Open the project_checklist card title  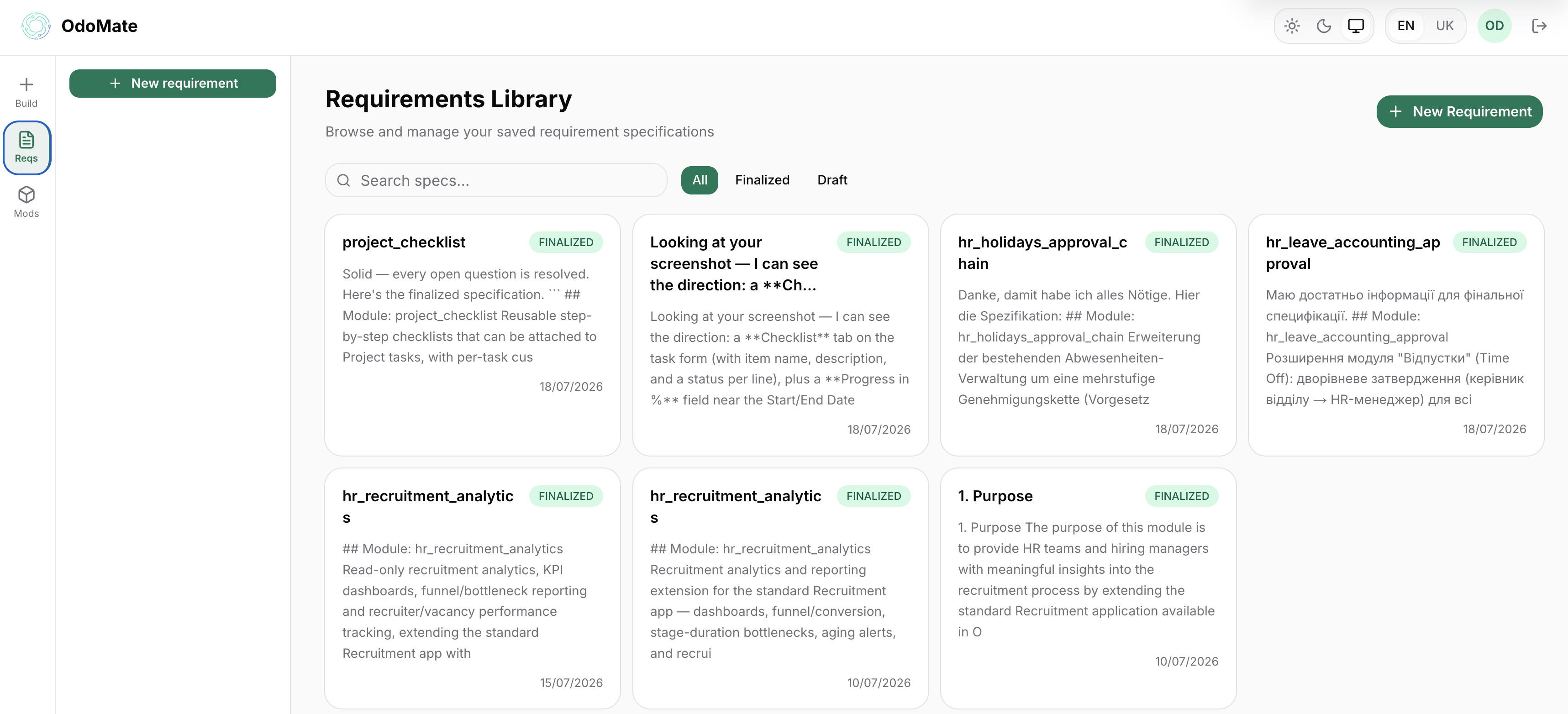pos(404,242)
